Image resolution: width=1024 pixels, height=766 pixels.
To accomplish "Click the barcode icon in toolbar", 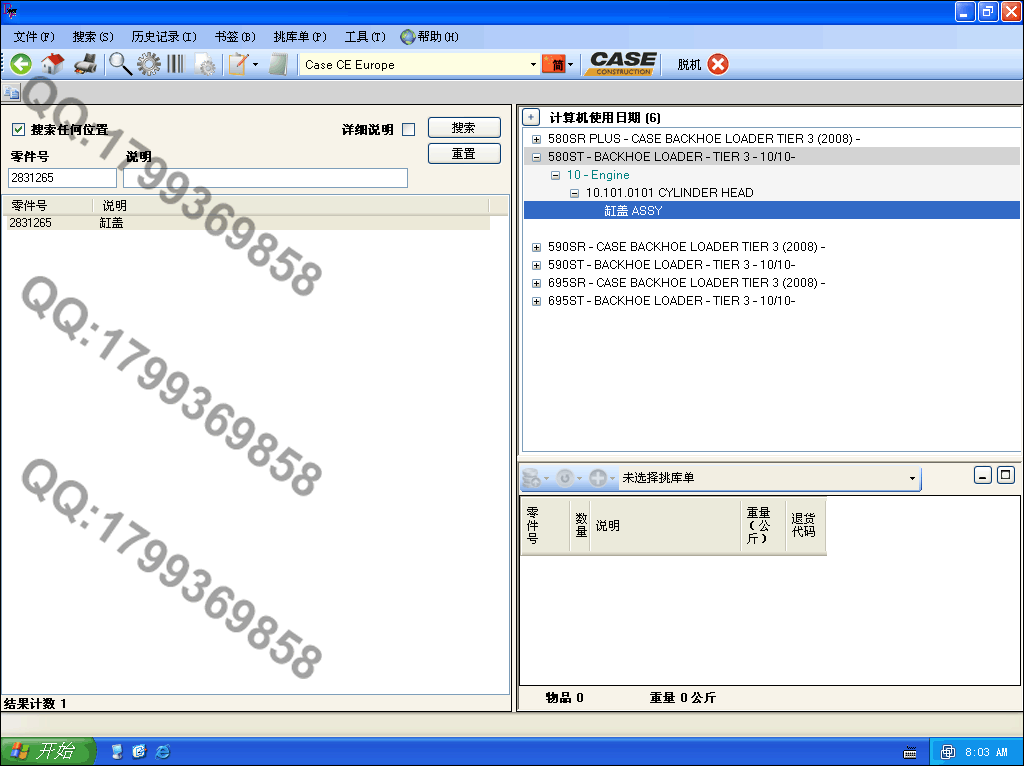I will tap(175, 65).
